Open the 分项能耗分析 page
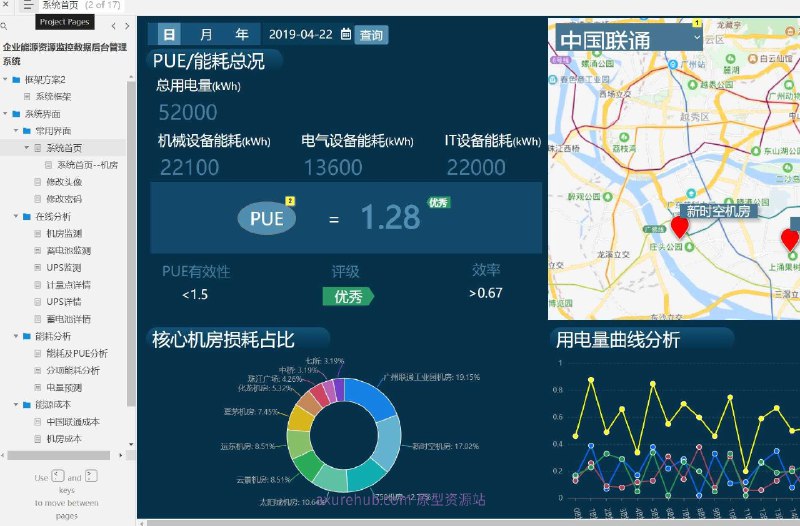 pyautogui.click(x=73, y=370)
